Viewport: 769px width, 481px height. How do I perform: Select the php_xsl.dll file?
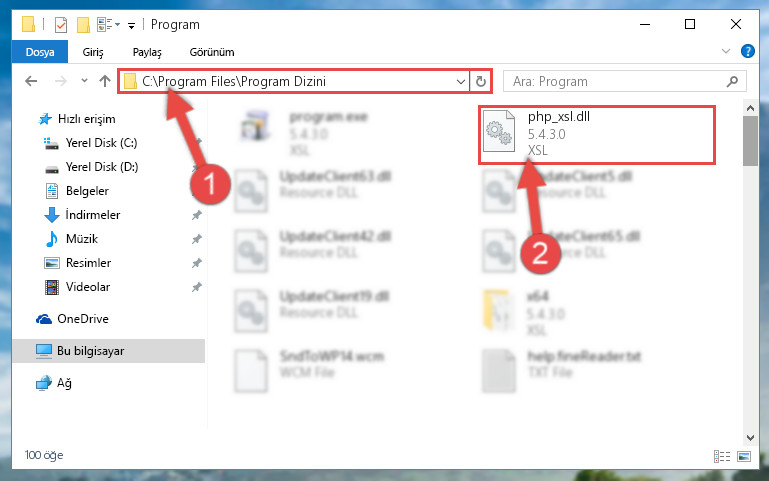[x=597, y=134]
